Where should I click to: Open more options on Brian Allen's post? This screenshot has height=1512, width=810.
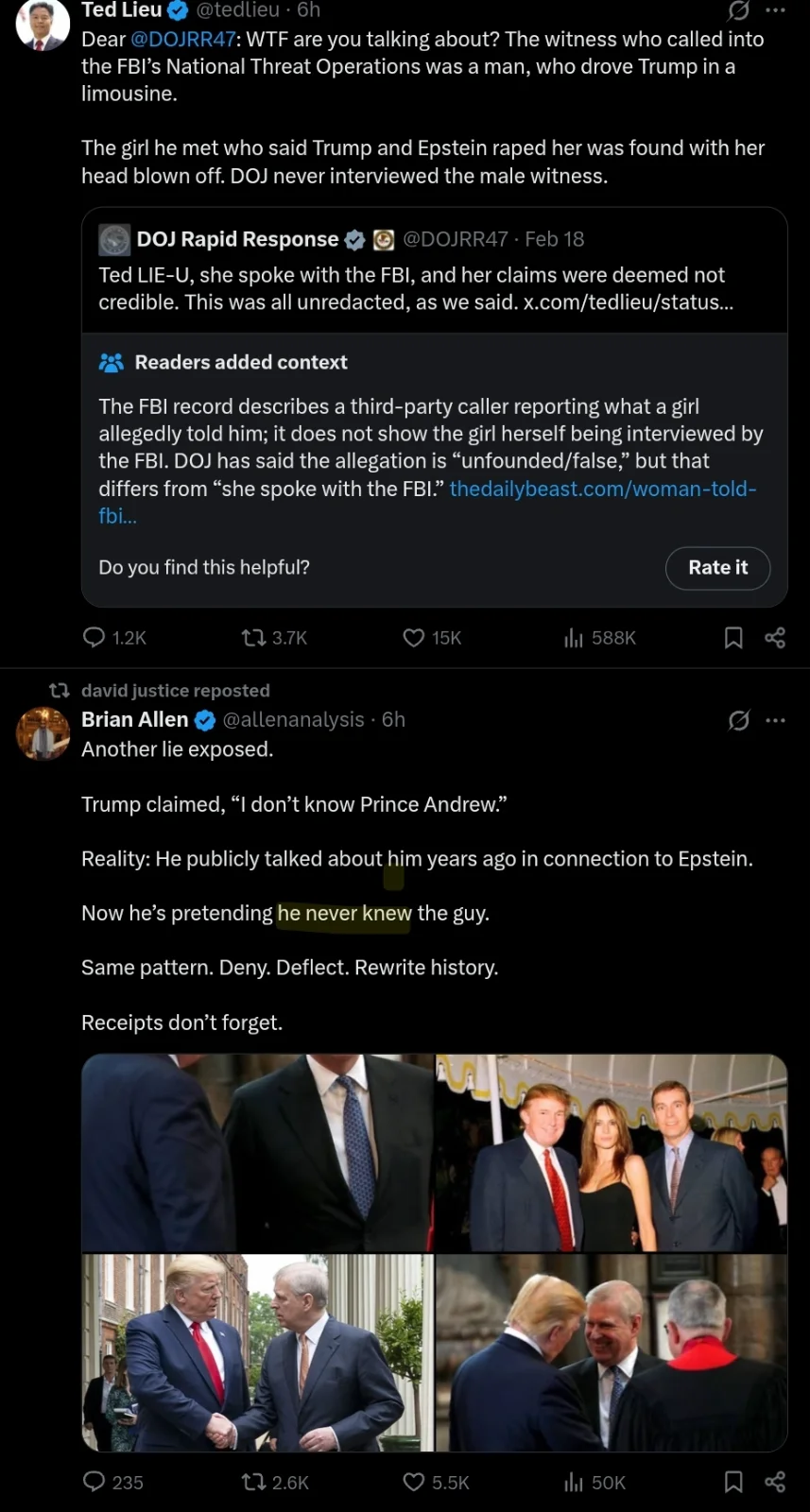pos(776,720)
